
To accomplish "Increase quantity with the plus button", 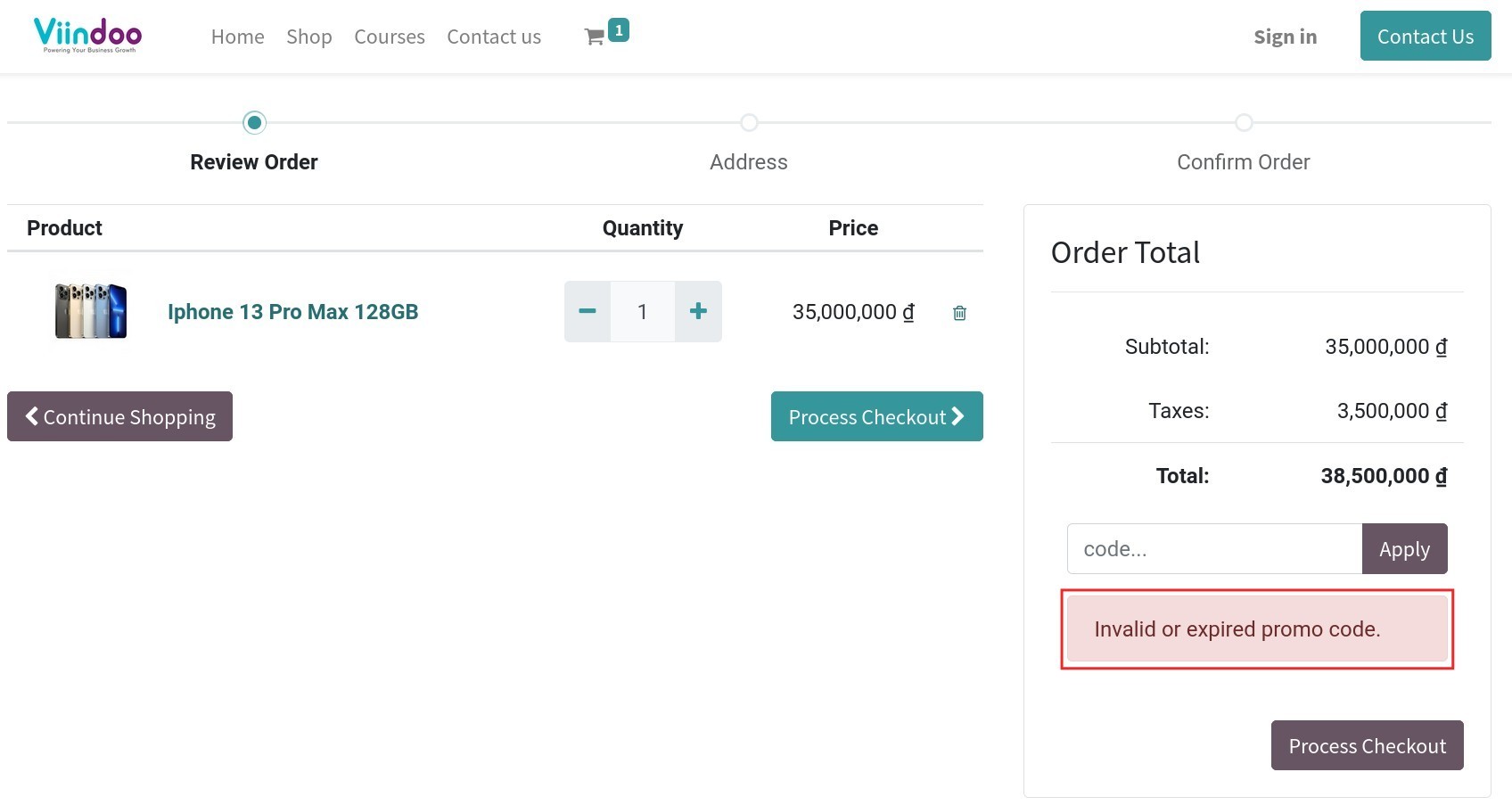I will click(698, 311).
